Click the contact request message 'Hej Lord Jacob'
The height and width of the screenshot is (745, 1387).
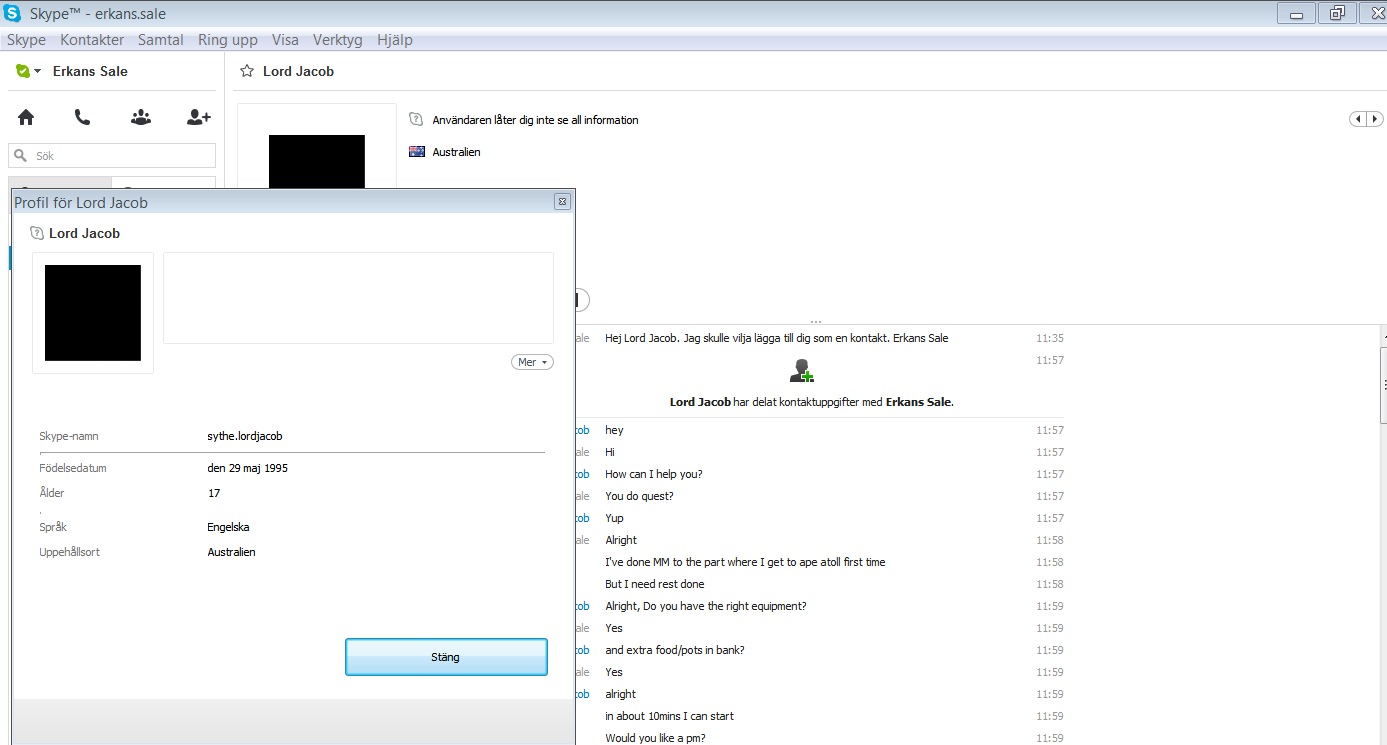[777, 338]
